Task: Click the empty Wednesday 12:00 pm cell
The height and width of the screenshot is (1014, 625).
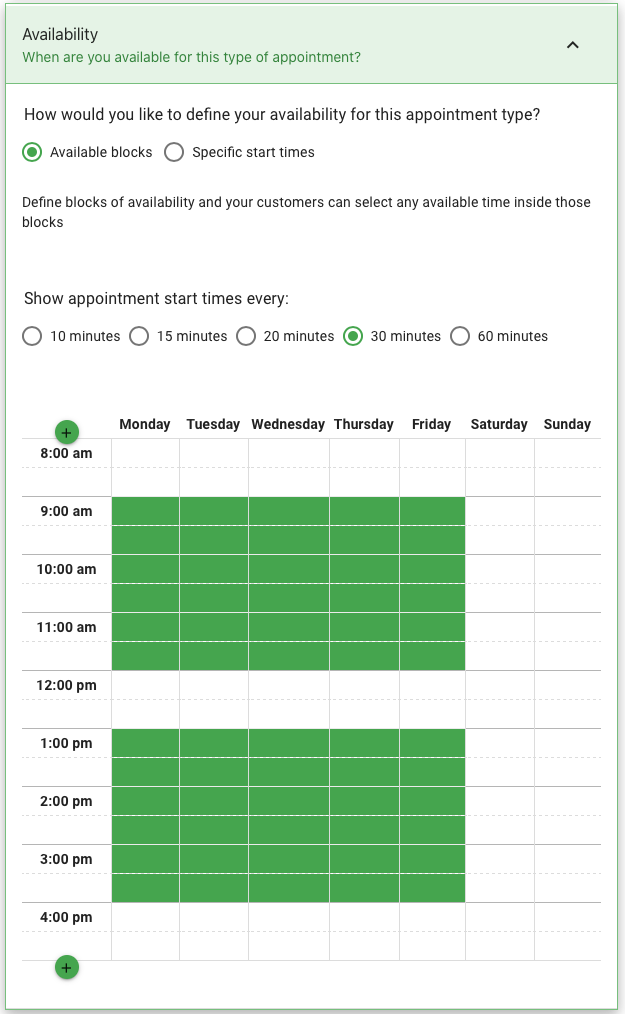Action: [x=289, y=685]
